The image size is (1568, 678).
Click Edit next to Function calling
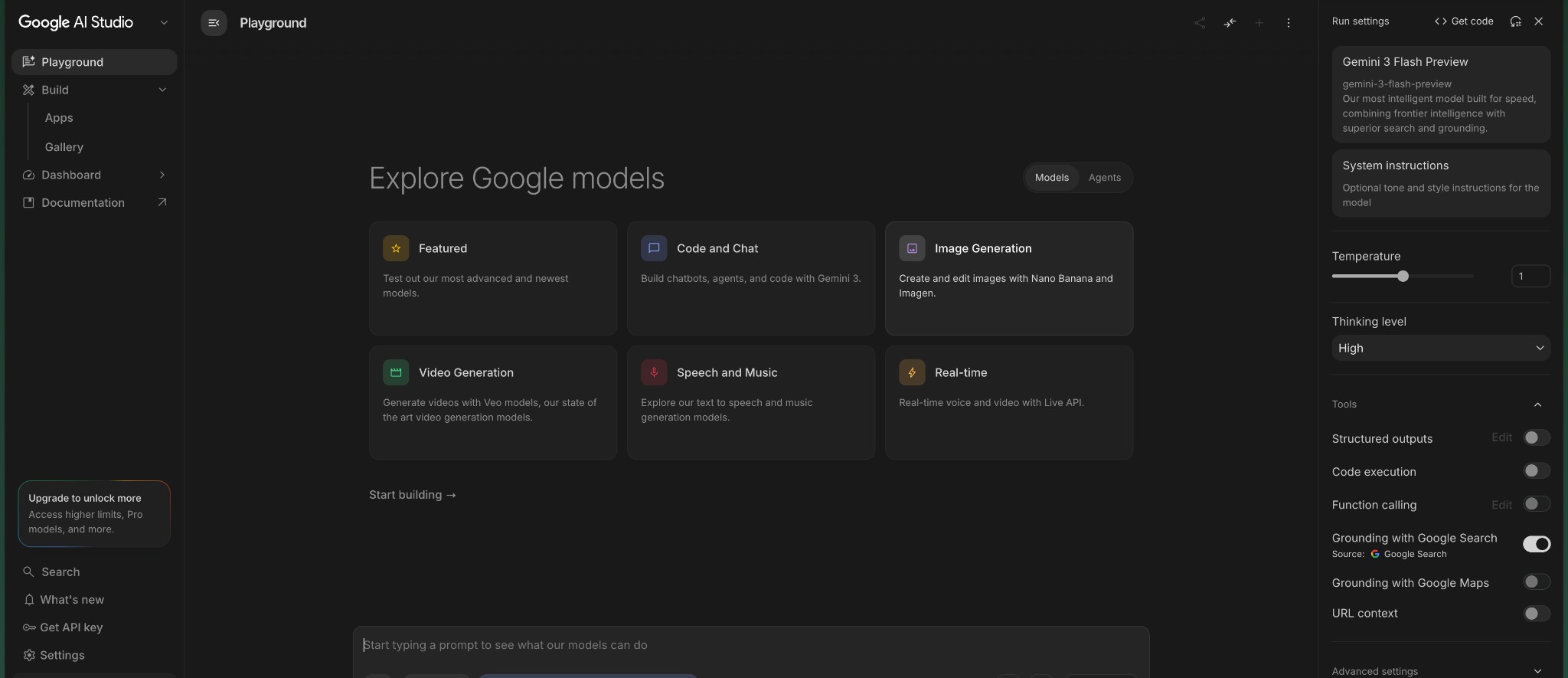point(1501,505)
